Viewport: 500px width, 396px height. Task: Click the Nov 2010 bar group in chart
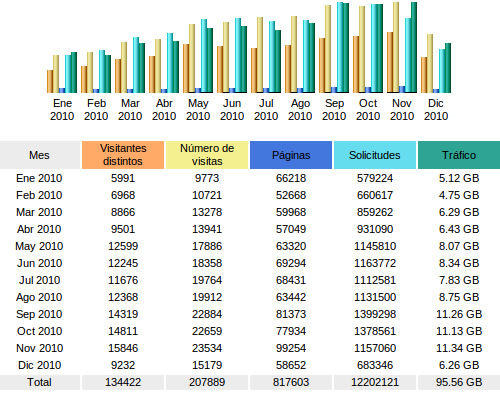[x=402, y=47]
